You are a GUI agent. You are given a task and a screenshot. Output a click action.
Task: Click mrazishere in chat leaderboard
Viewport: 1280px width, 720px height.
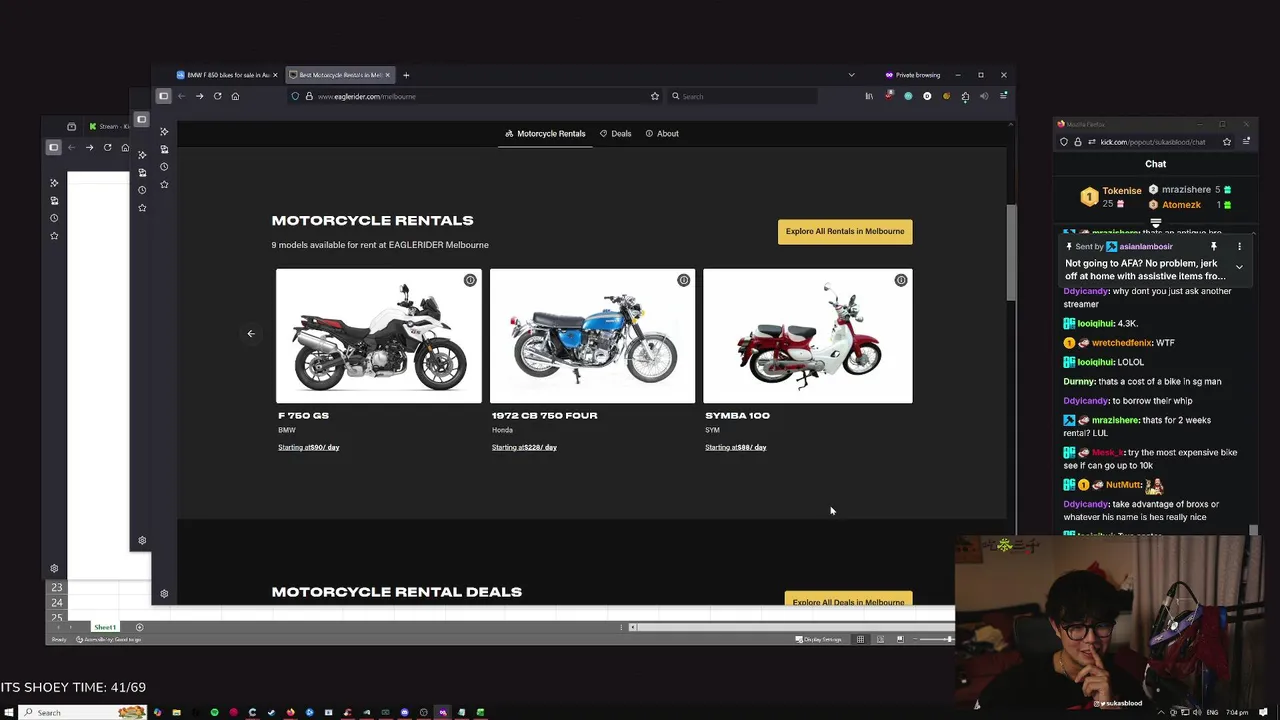(1186, 190)
